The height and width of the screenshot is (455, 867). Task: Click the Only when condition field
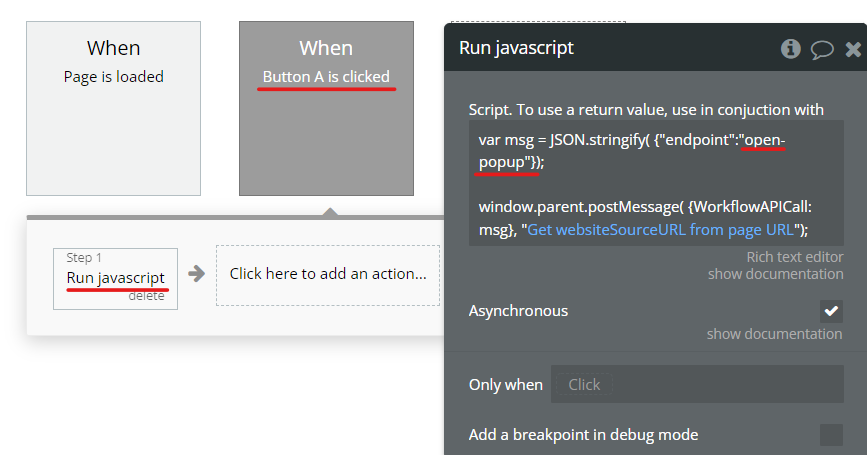(699, 384)
